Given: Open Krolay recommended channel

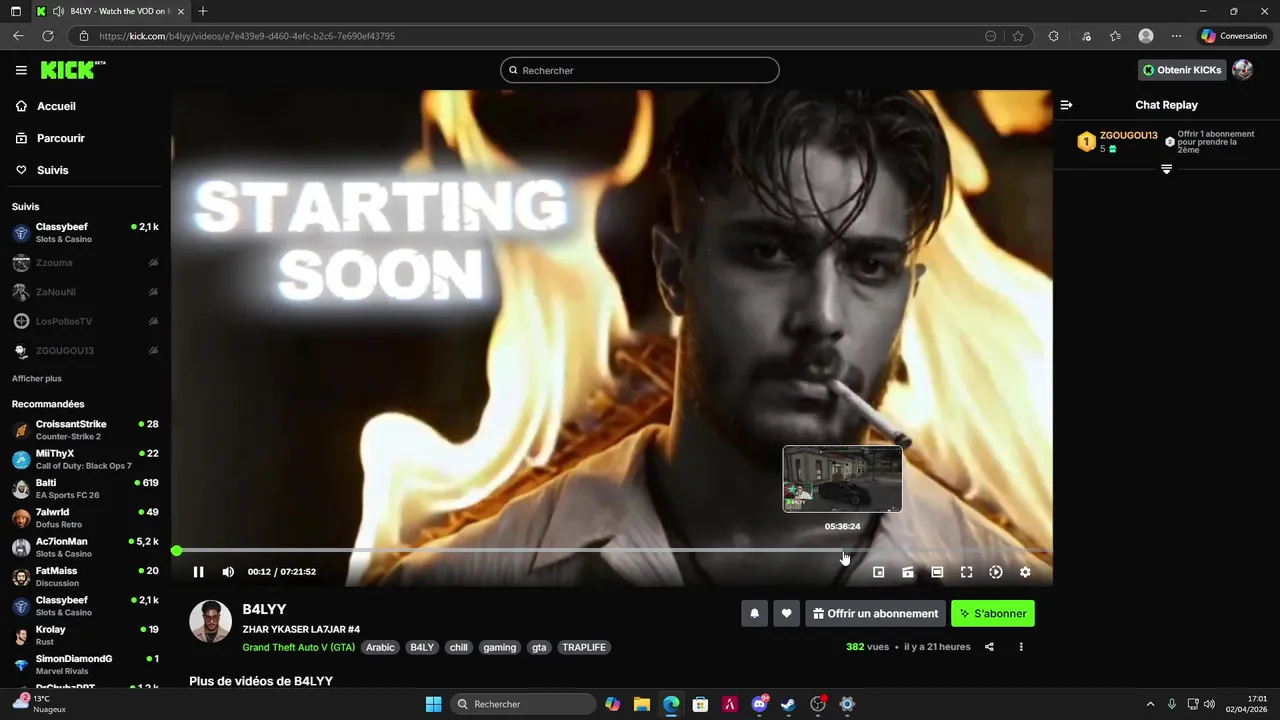Looking at the screenshot, I should pyautogui.click(x=84, y=635).
